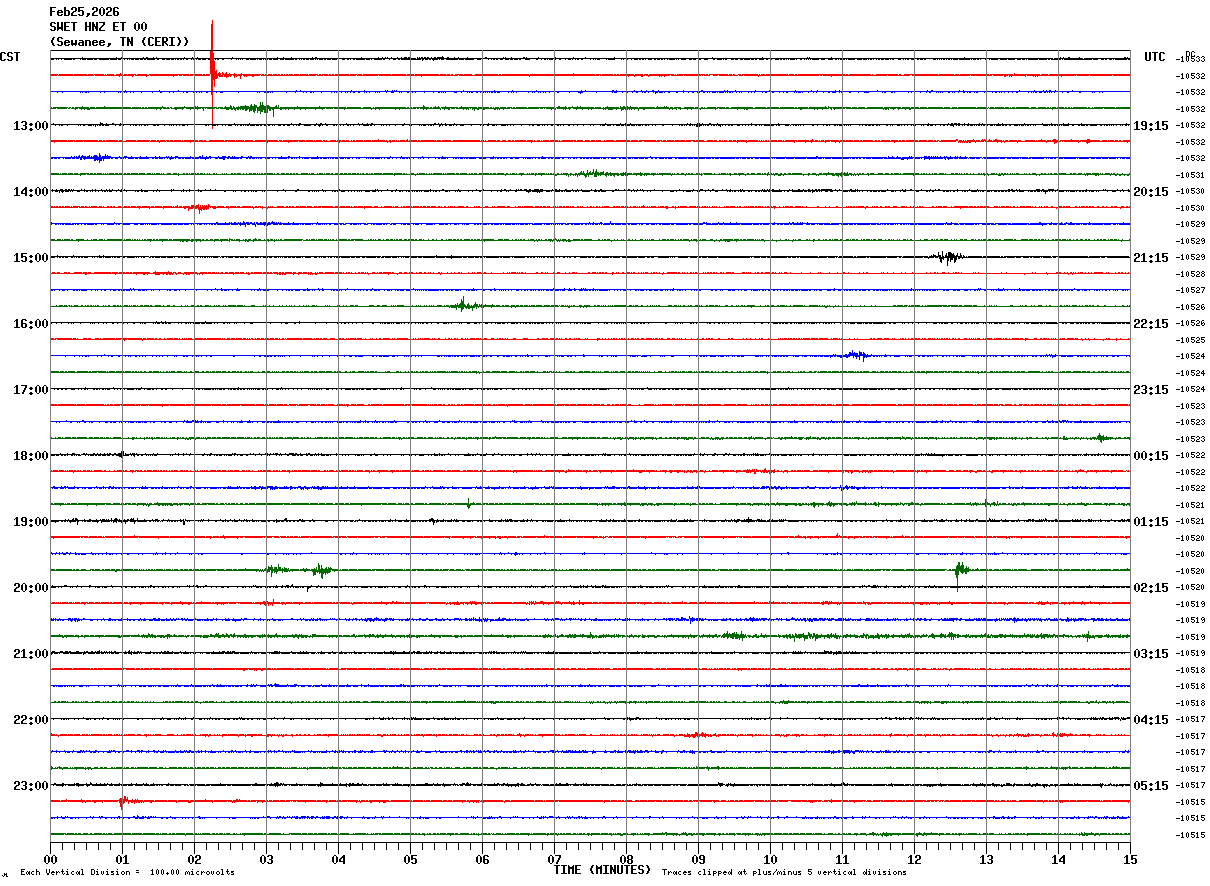This screenshot has height=886, width=1210.
Task: Click the 15:00 CST time label
Action: 30,258
